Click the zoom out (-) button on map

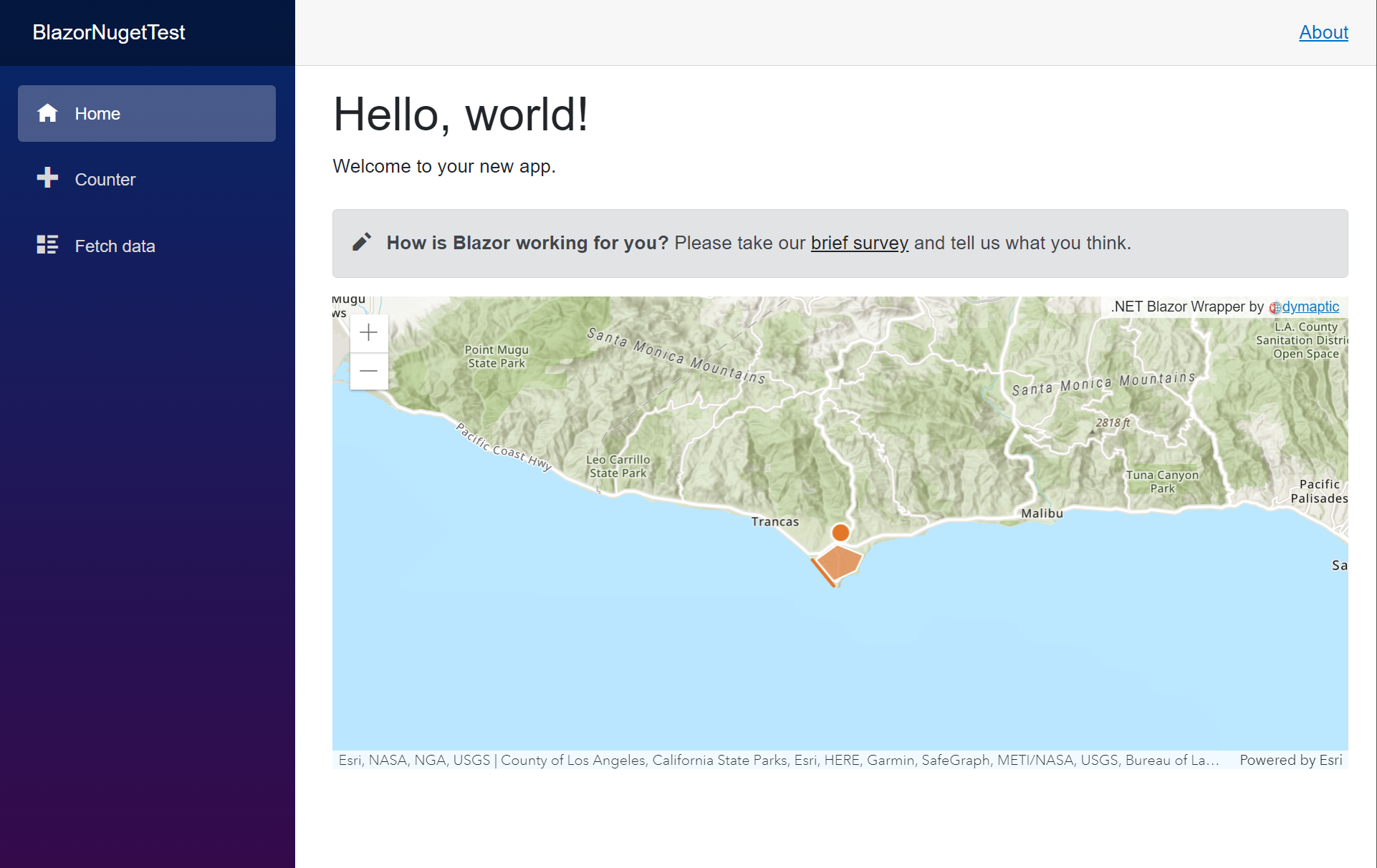click(368, 371)
